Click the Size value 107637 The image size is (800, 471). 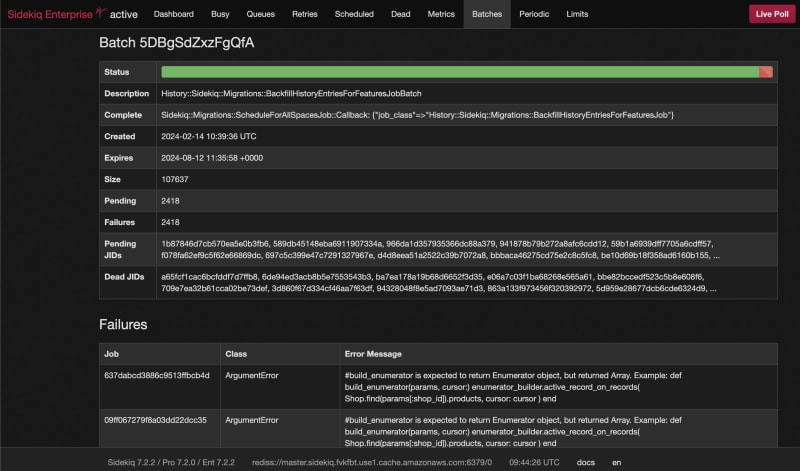pyautogui.click(x=174, y=179)
